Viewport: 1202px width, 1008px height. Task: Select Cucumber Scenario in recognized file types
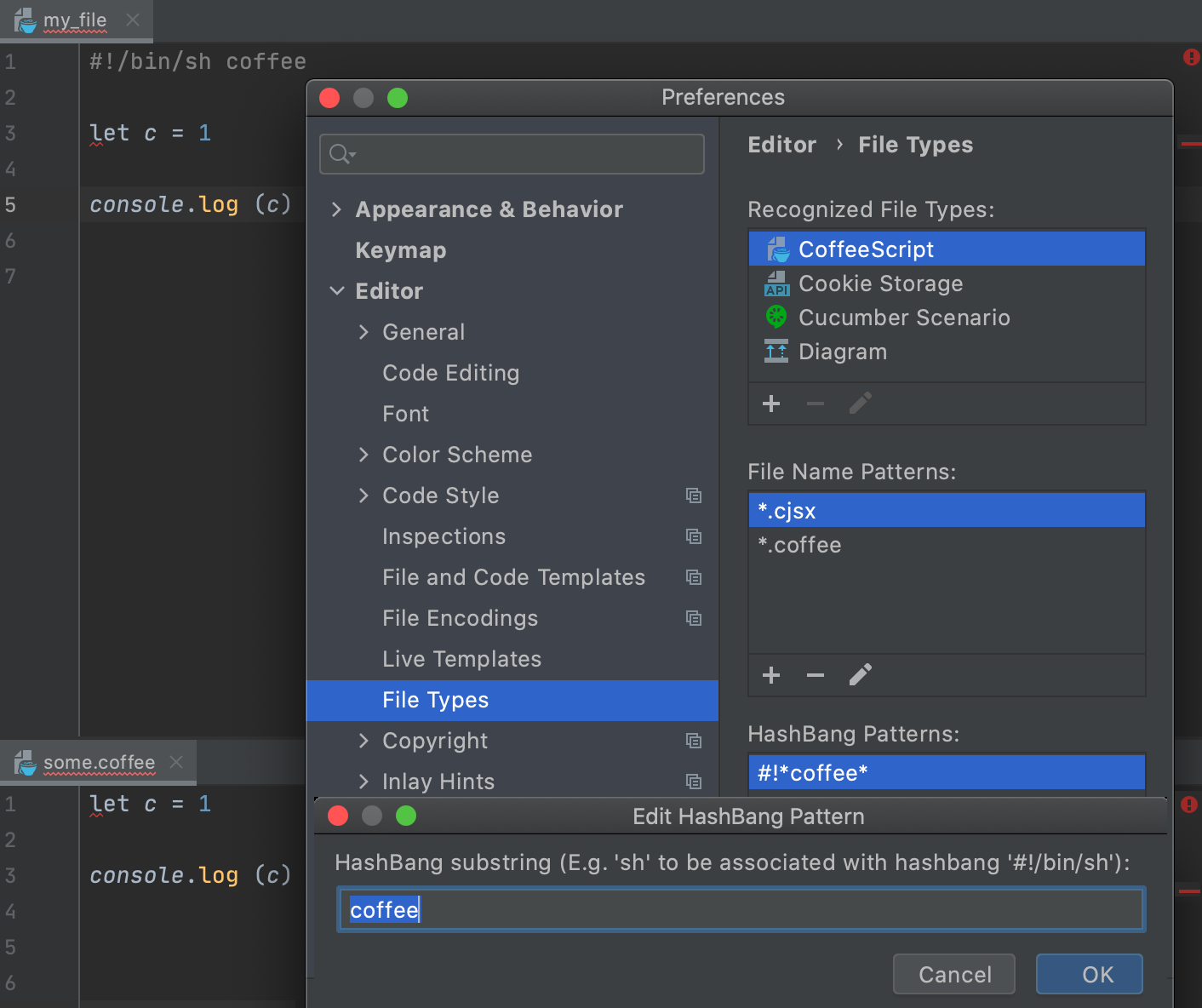click(947, 318)
